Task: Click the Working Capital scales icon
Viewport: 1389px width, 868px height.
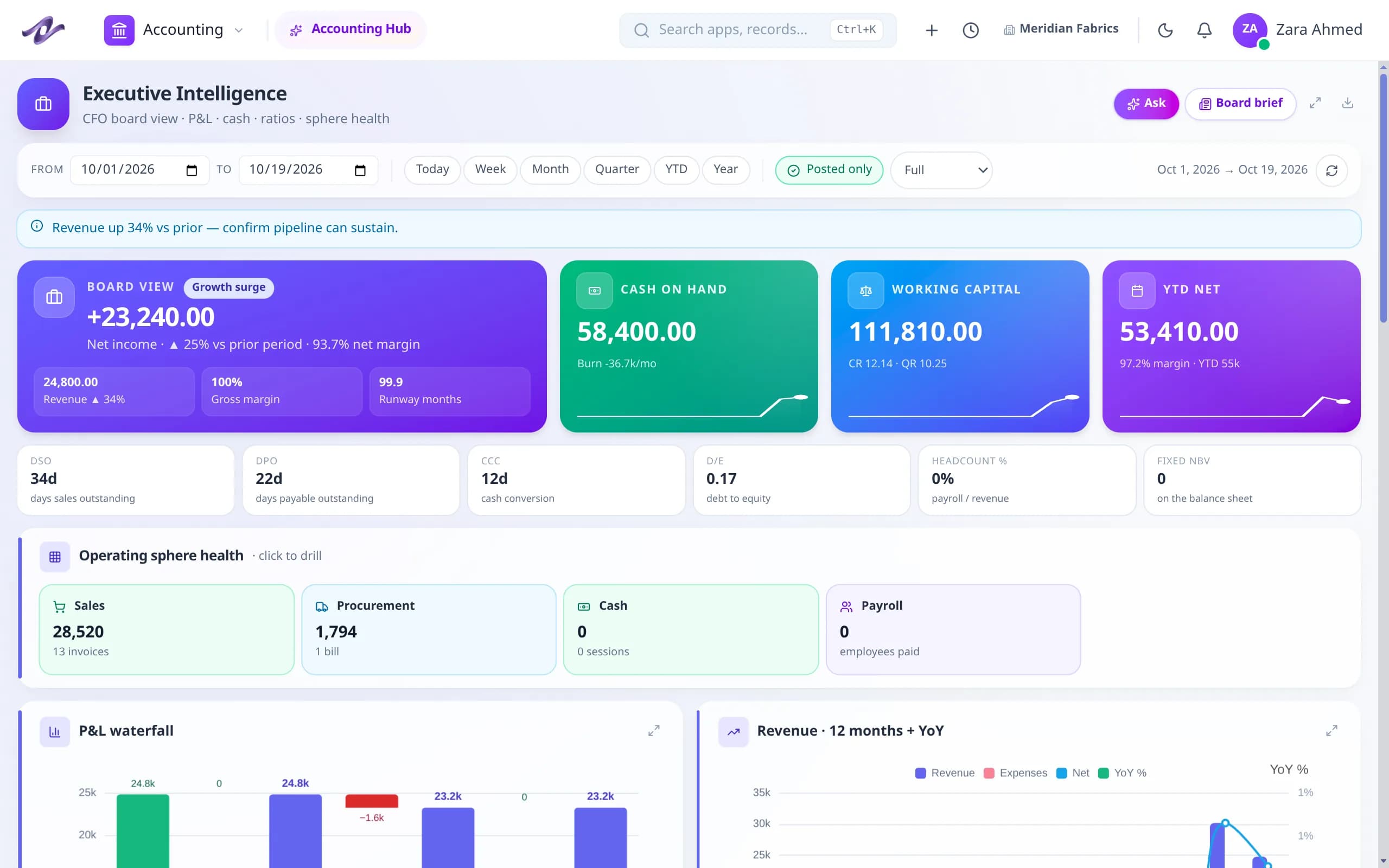Action: [865, 290]
